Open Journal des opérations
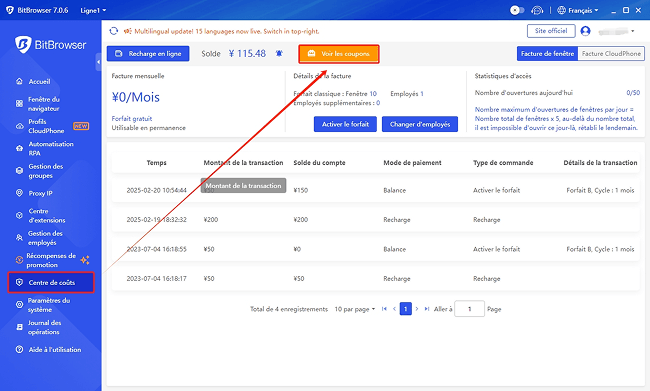 click(44, 328)
